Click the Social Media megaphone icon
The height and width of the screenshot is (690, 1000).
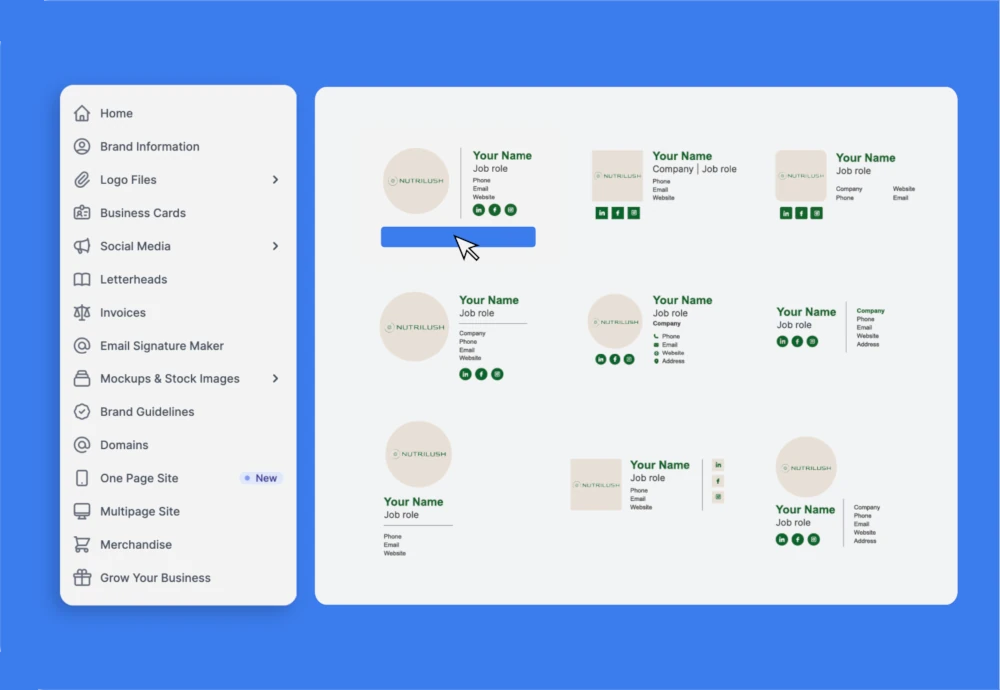(x=82, y=246)
